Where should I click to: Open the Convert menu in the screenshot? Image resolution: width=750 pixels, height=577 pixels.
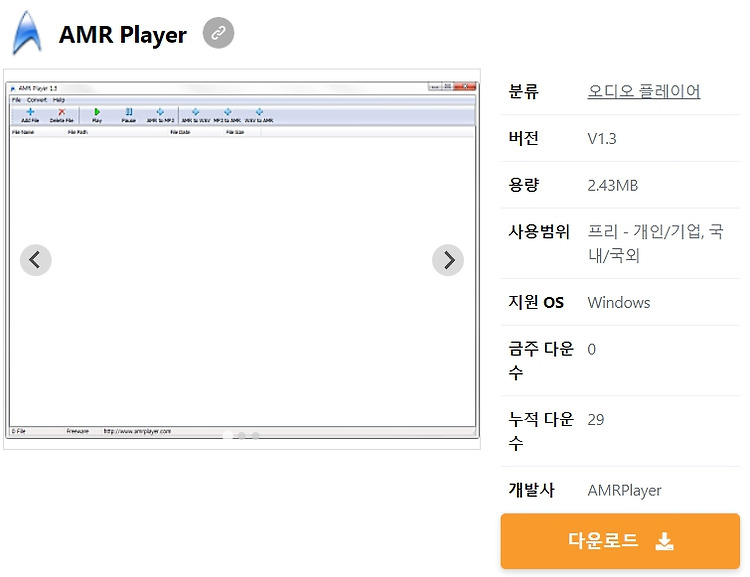pyautogui.click(x=37, y=100)
